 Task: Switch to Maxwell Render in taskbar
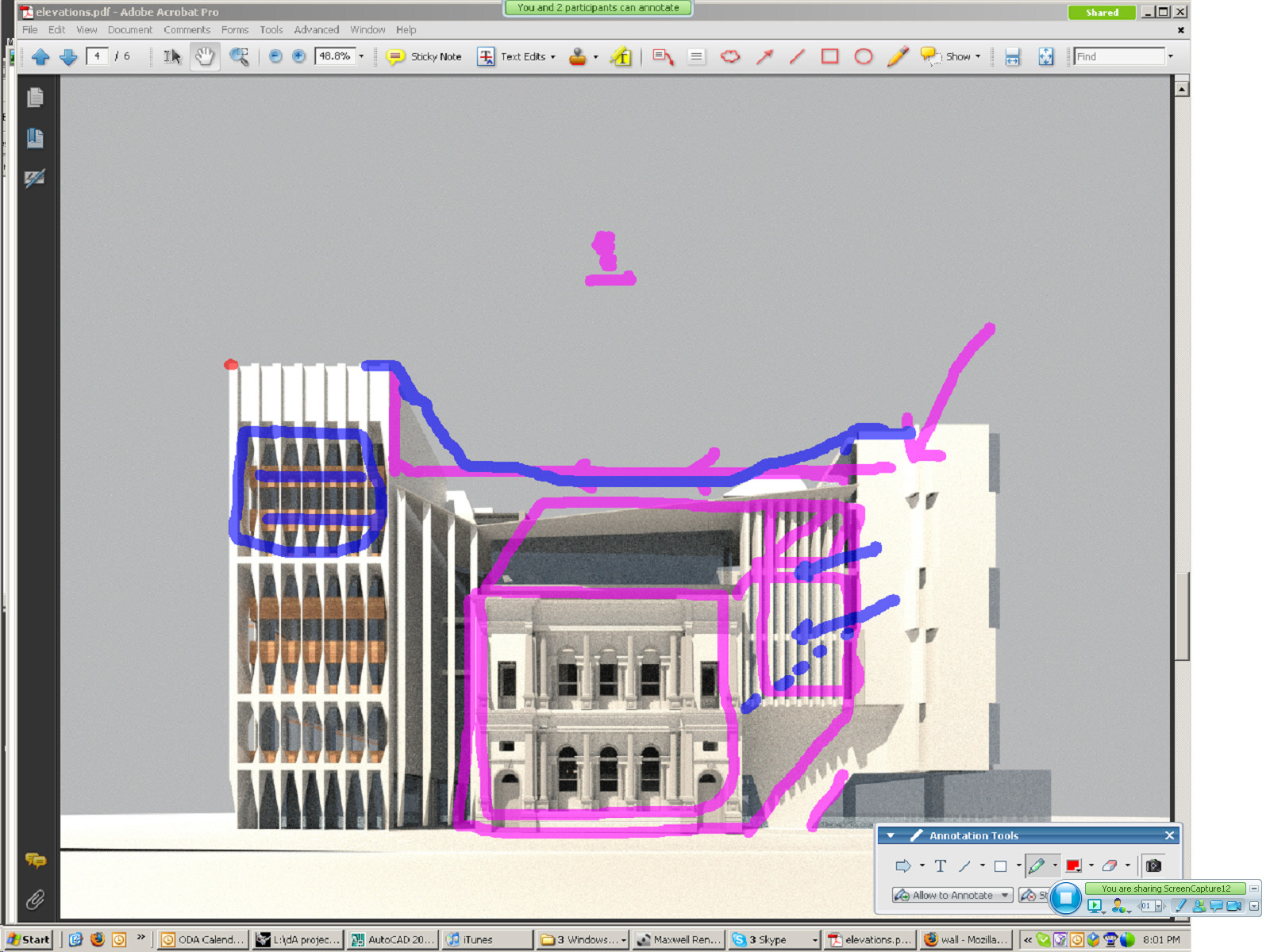click(679, 939)
